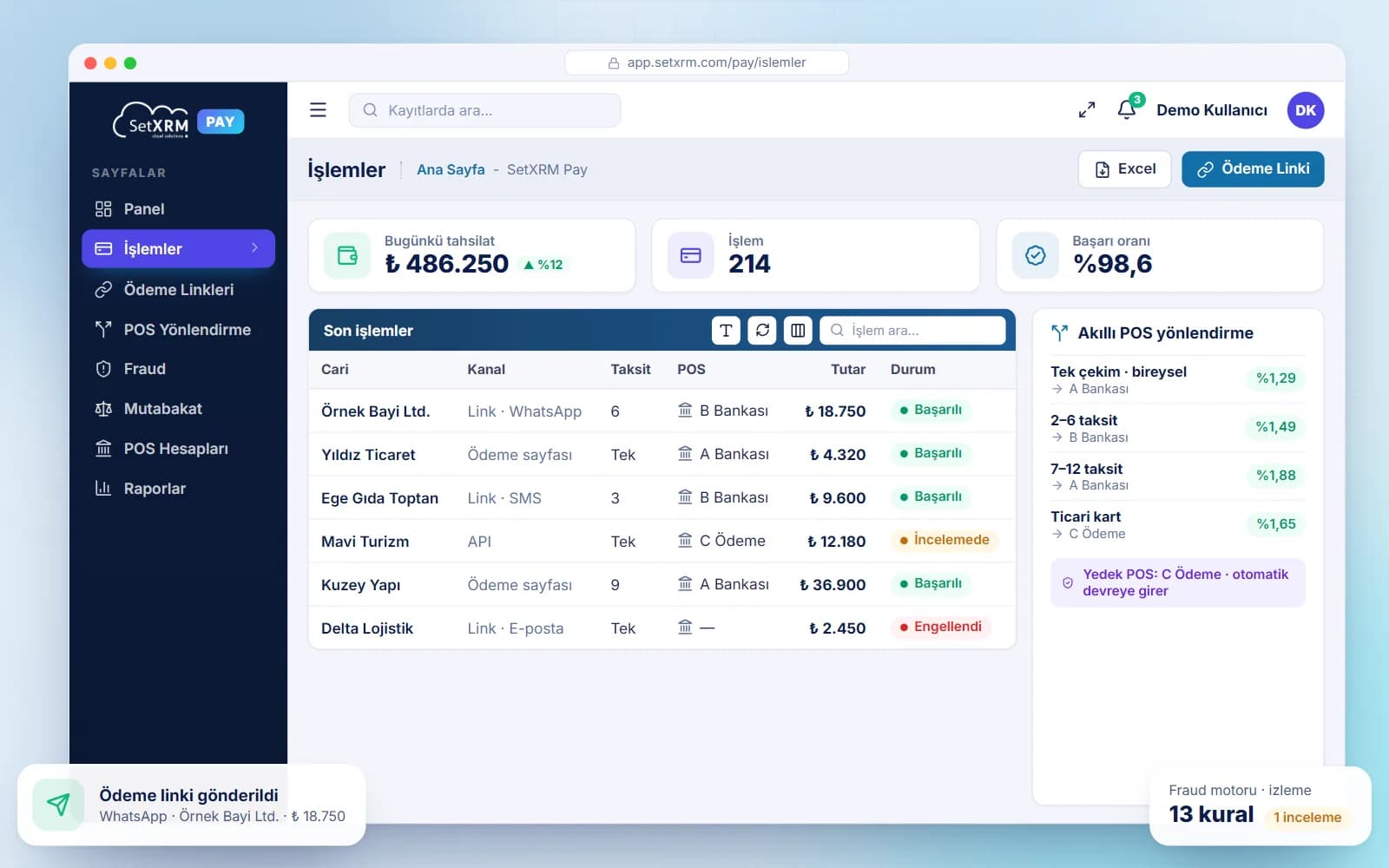Image resolution: width=1389 pixels, height=868 pixels.
Task: Click the Ödeme Linki button
Action: click(x=1253, y=169)
